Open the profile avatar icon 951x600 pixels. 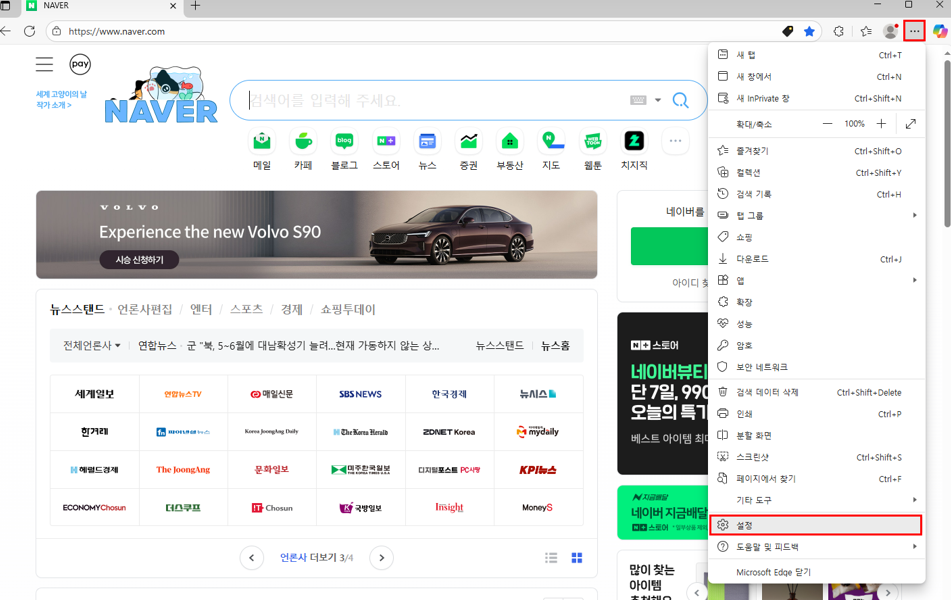(x=890, y=31)
